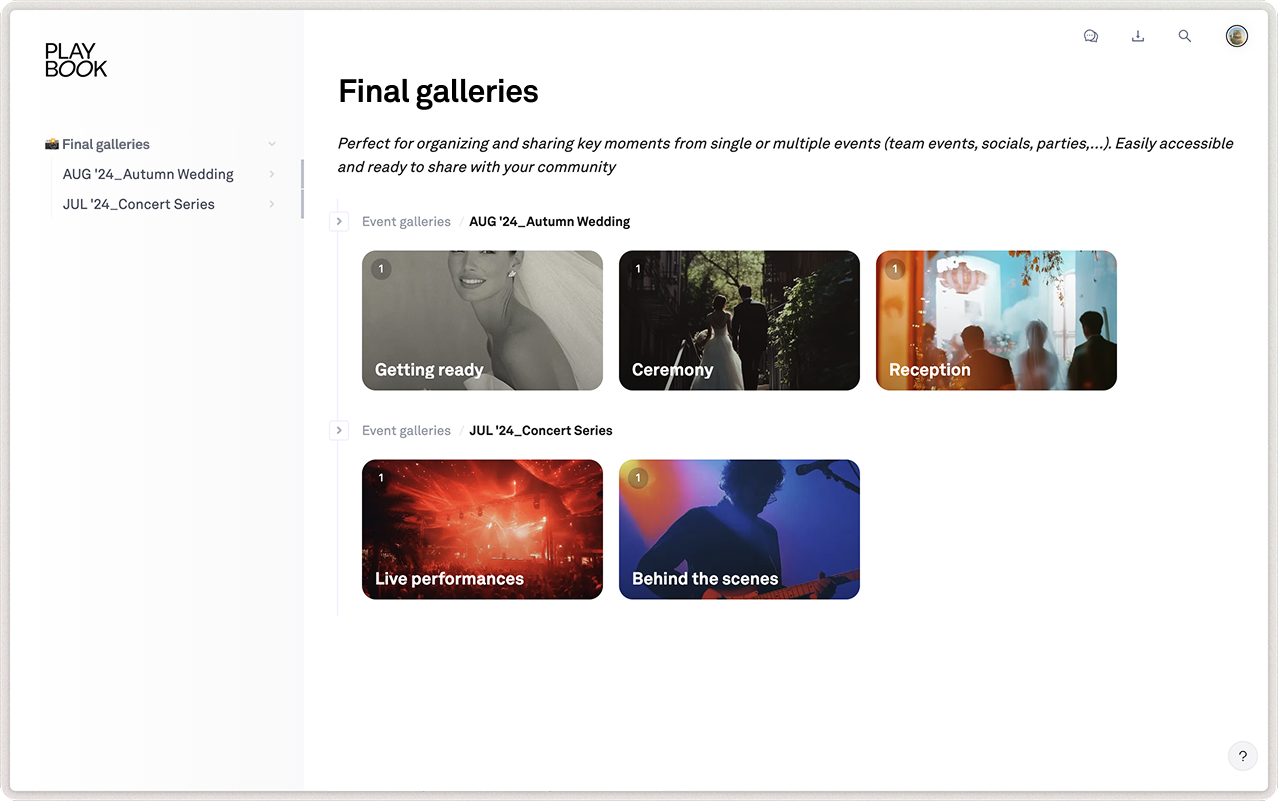This screenshot has width=1278, height=801.
Task: Open the Behind the scenes gallery
Action: click(739, 529)
